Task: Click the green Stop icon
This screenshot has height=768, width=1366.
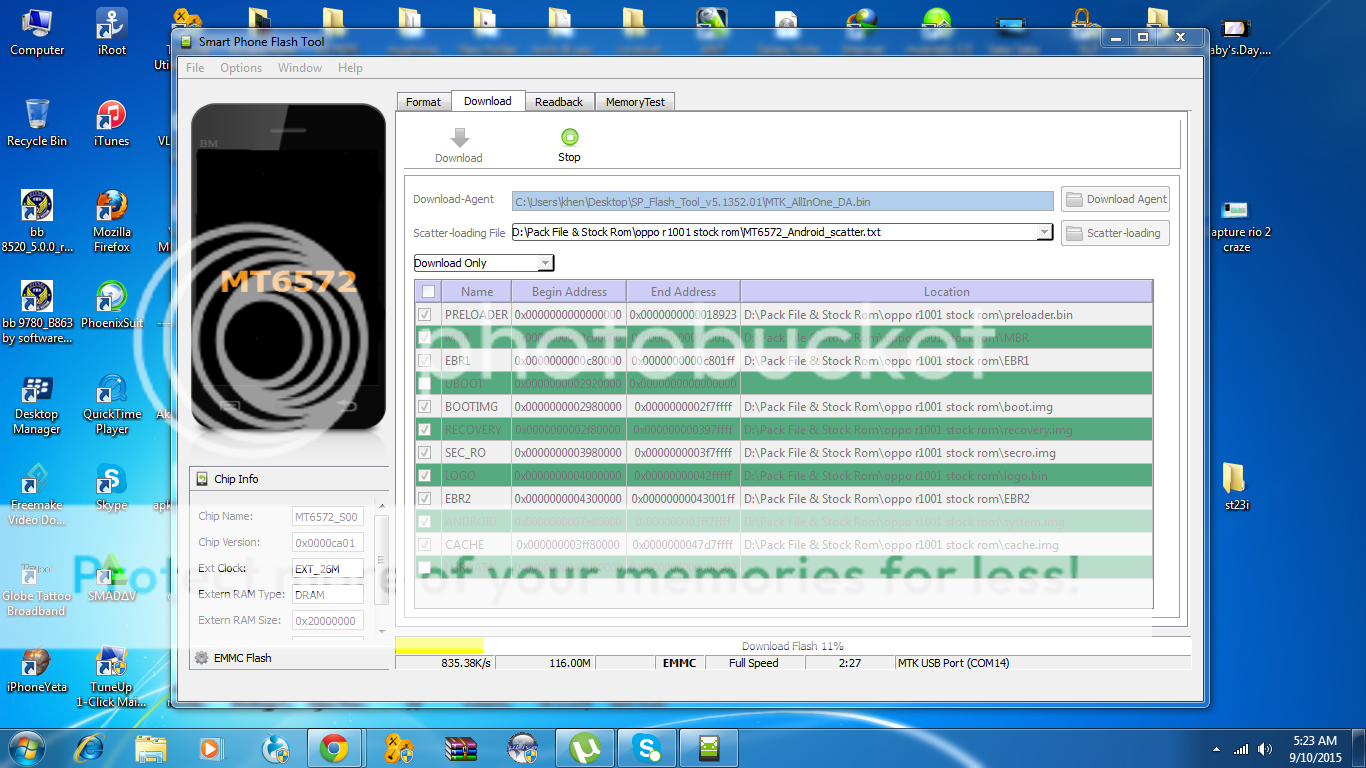Action: [569, 138]
